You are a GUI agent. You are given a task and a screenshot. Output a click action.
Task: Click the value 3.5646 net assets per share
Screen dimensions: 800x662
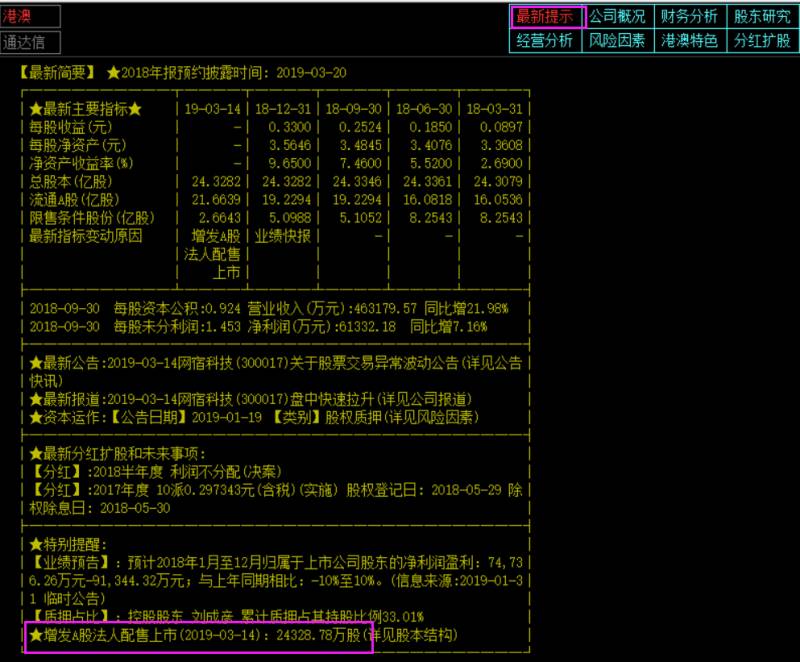[x=289, y=145]
